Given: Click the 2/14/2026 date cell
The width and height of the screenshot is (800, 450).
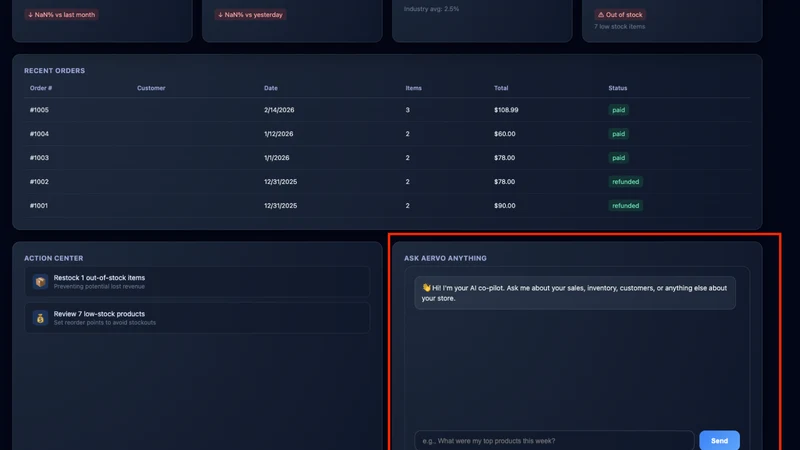Looking at the screenshot, I should pyautogui.click(x=279, y=110).
